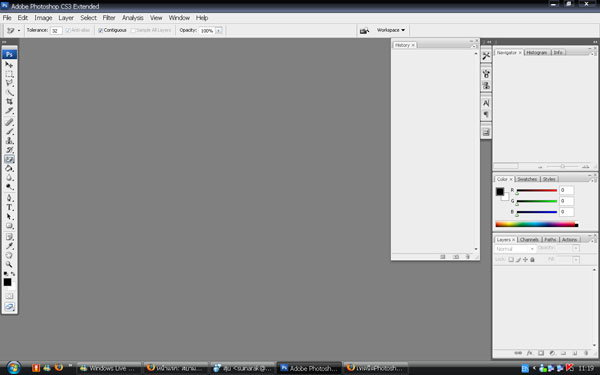
Task: Select the Pen tool
Action: tap(9, 198)
